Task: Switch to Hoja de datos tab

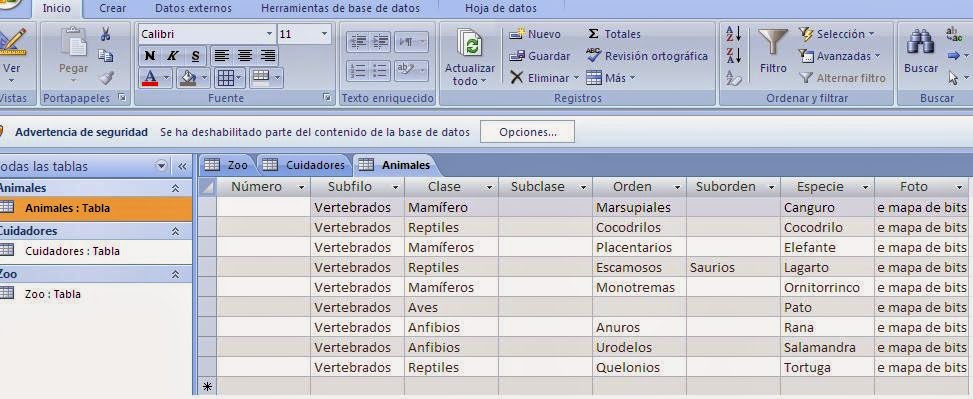Action: [x=501, y=9]
